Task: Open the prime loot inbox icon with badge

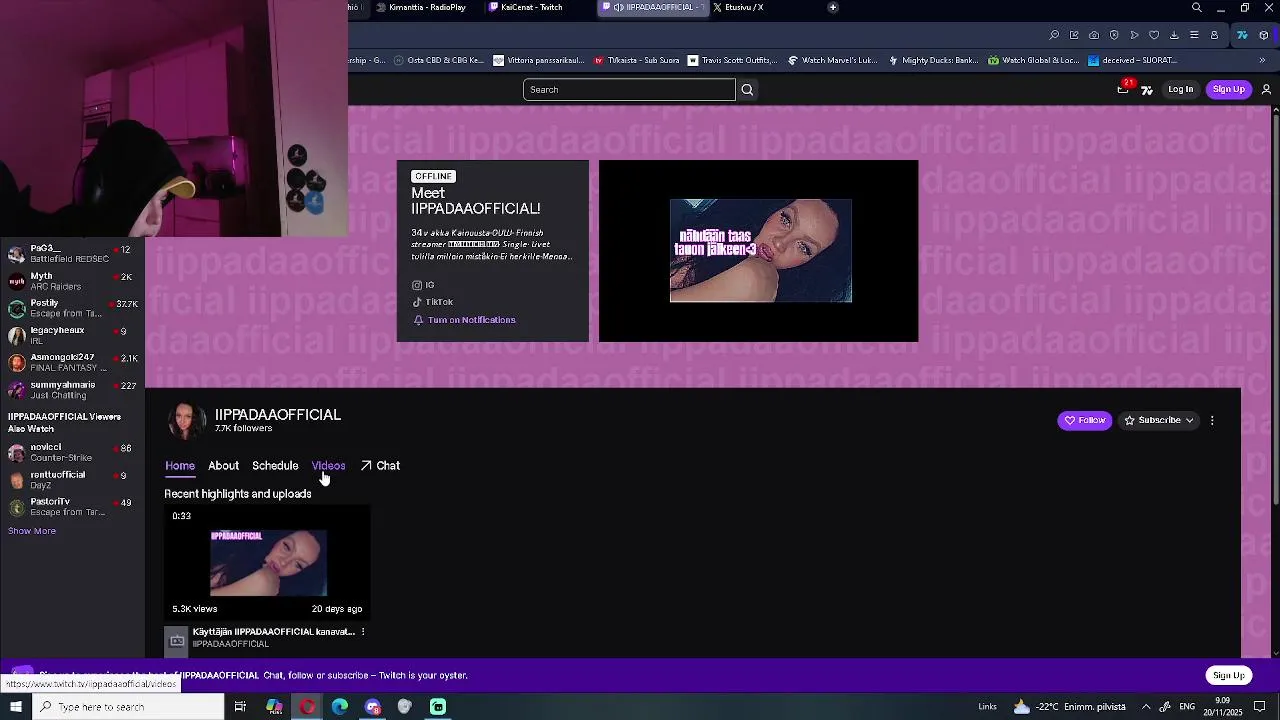Action: (x=1123, y=89)
